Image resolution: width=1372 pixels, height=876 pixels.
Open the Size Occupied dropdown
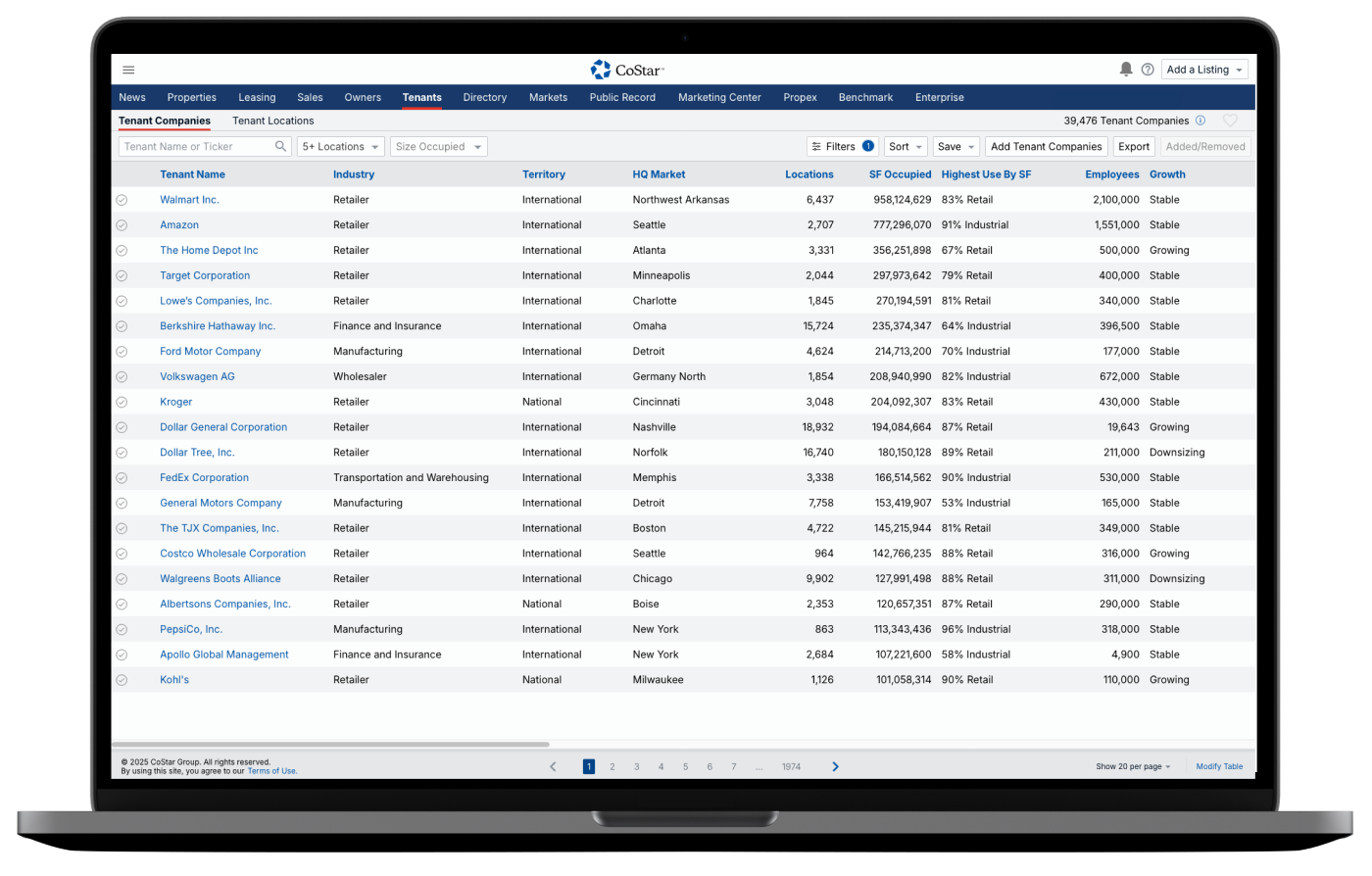(438, 147)
